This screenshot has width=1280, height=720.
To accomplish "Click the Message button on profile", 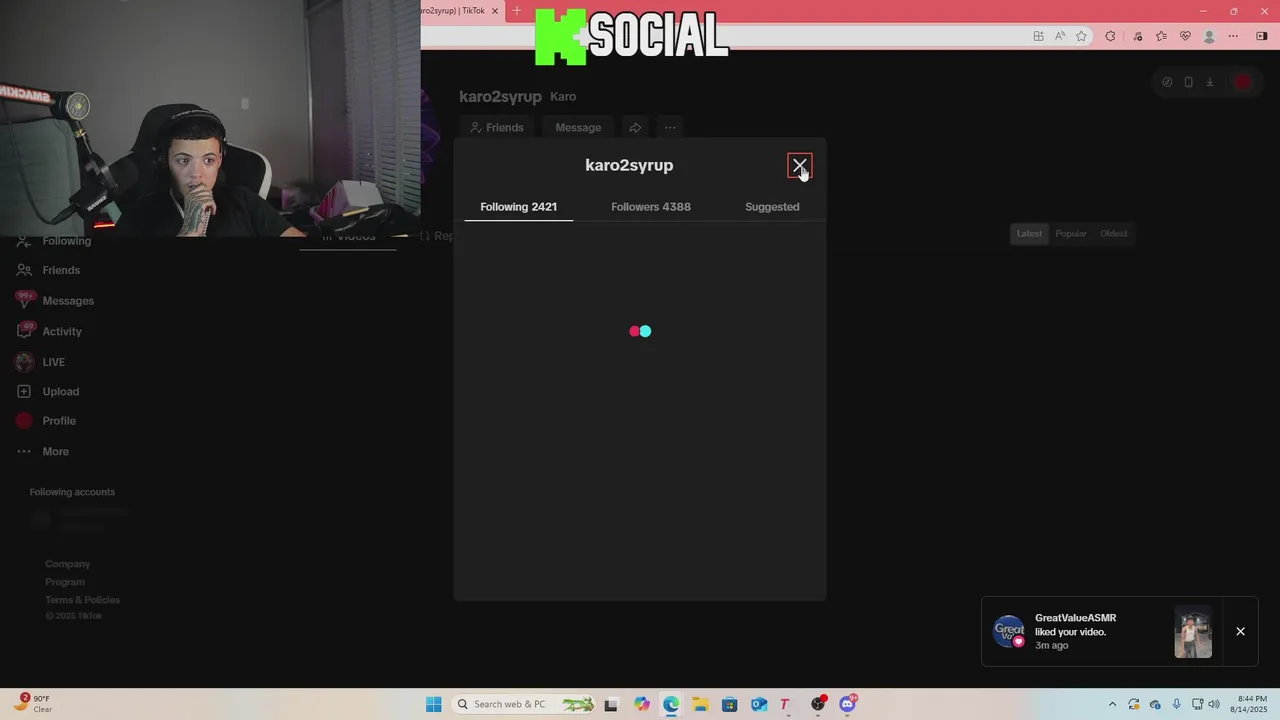I will point(578,128).
